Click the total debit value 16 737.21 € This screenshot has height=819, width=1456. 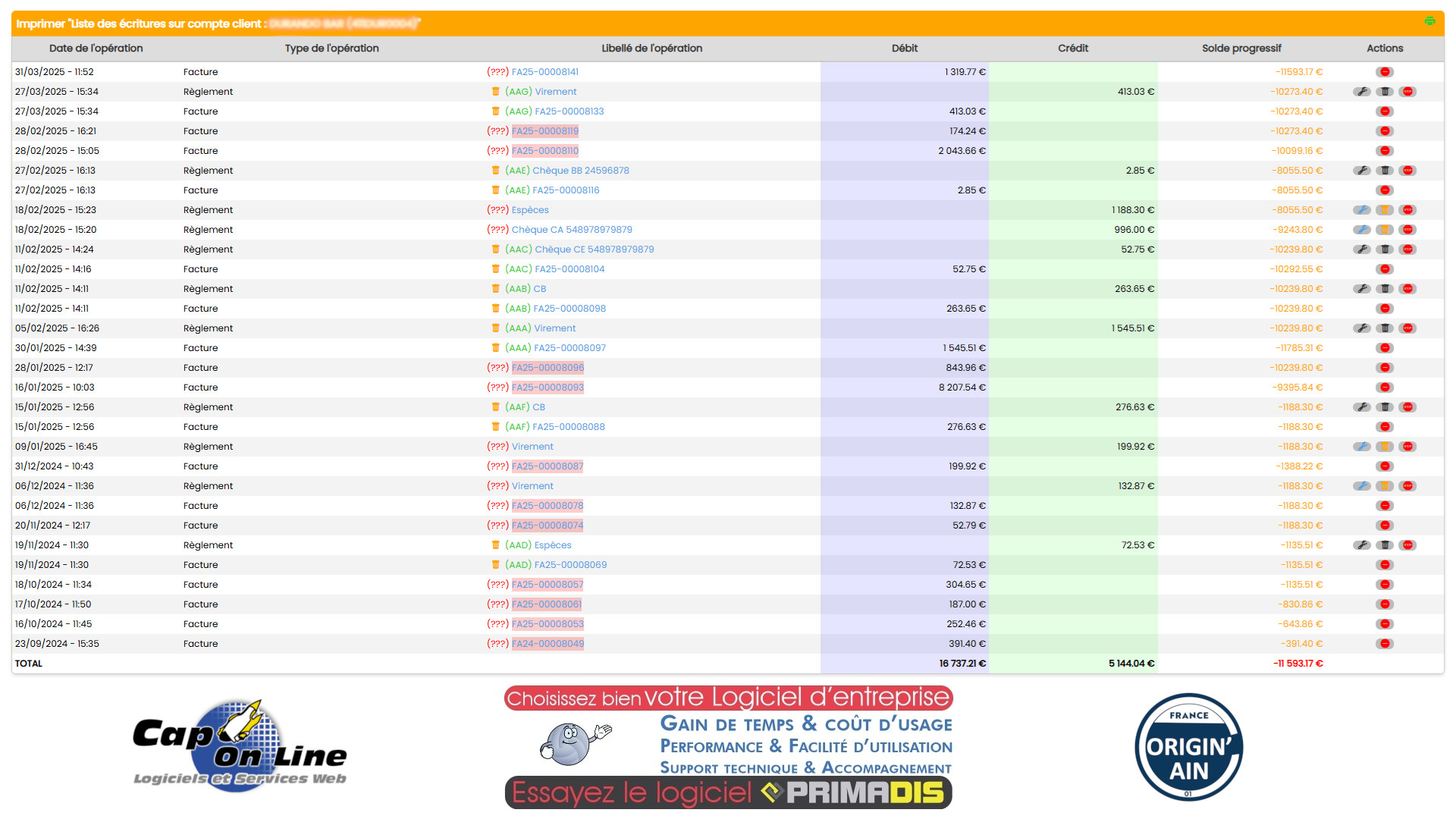[962, 664]
